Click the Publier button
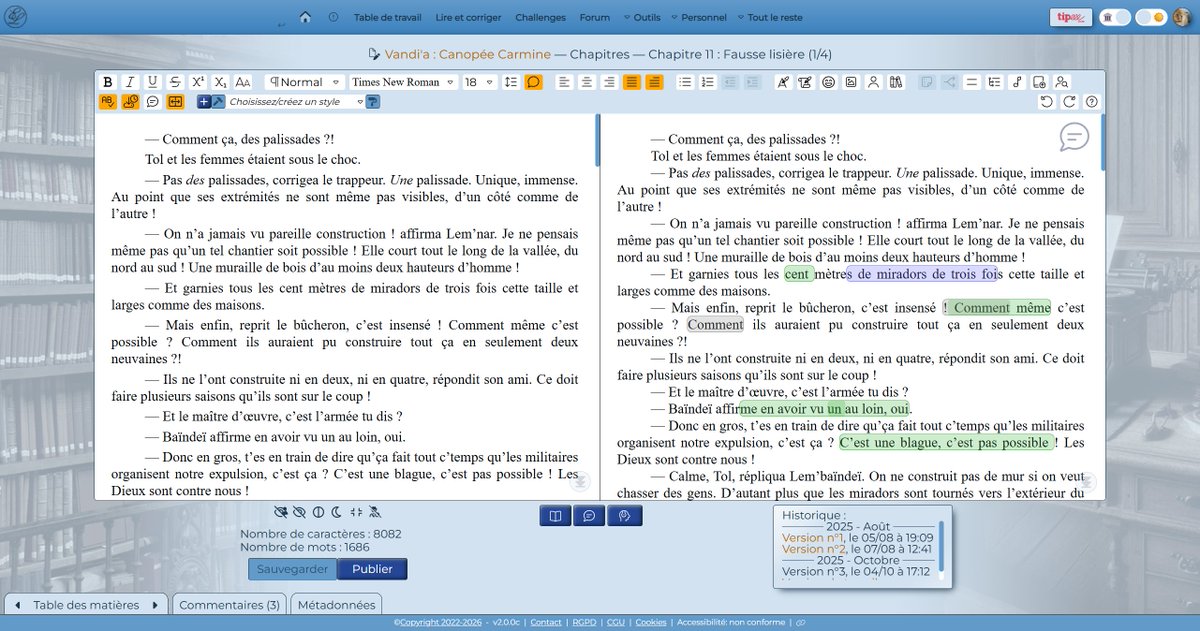Image resolution: width=1200 pixels, height=631 pixels. coord(372,569)
